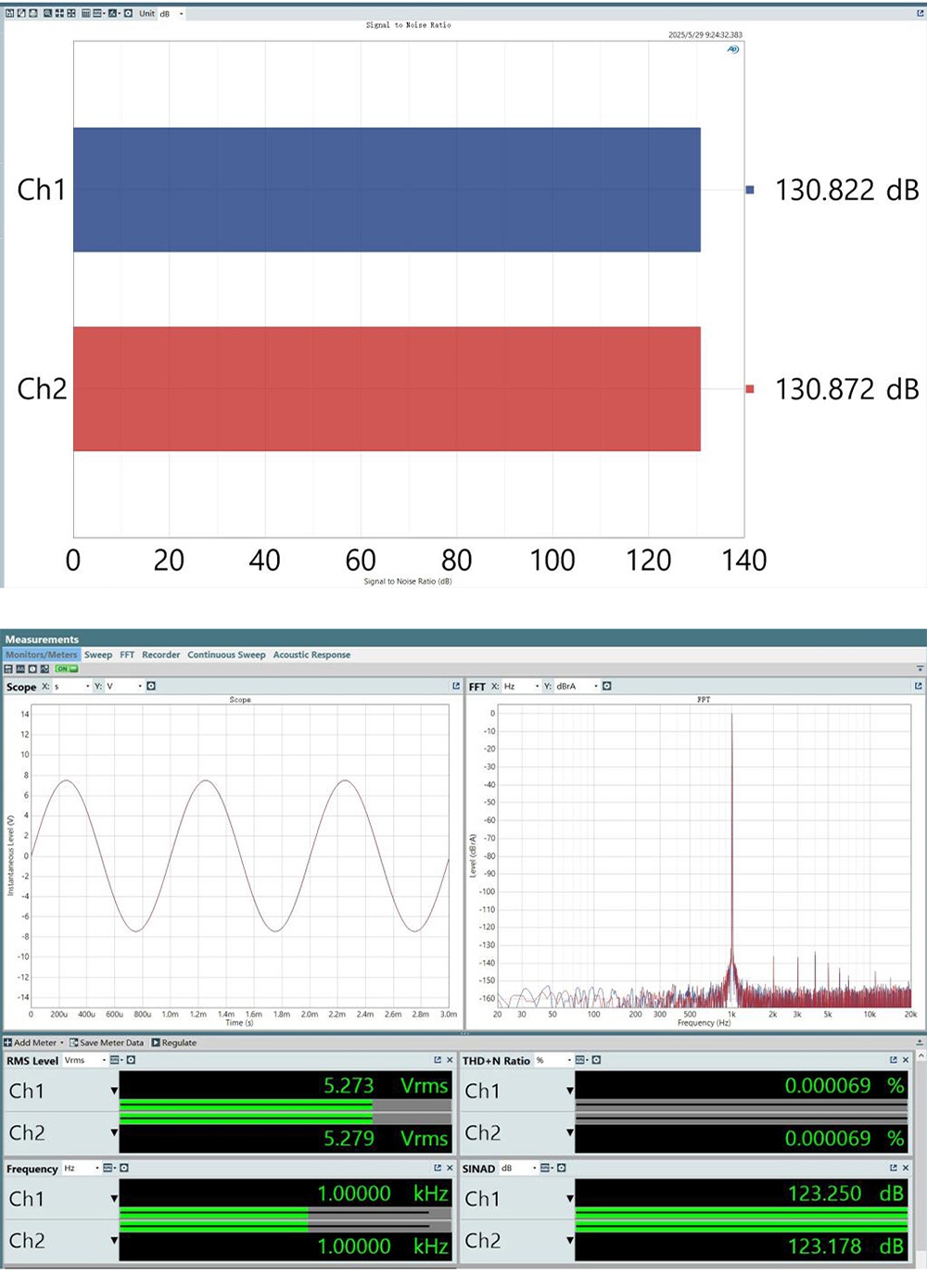
Task: Open the Continuous Sweep tab
Action: pos(226,655)
